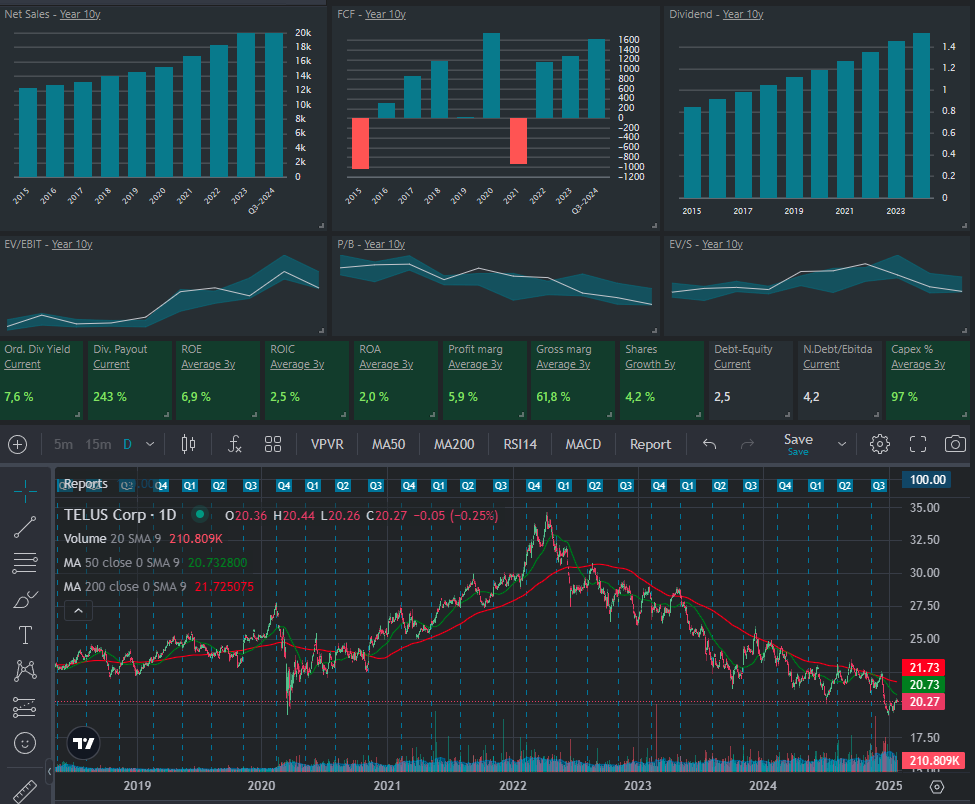Screen dimensions: 975x804
Task: Toggle the MACD indicator
Action: (583, 444)
